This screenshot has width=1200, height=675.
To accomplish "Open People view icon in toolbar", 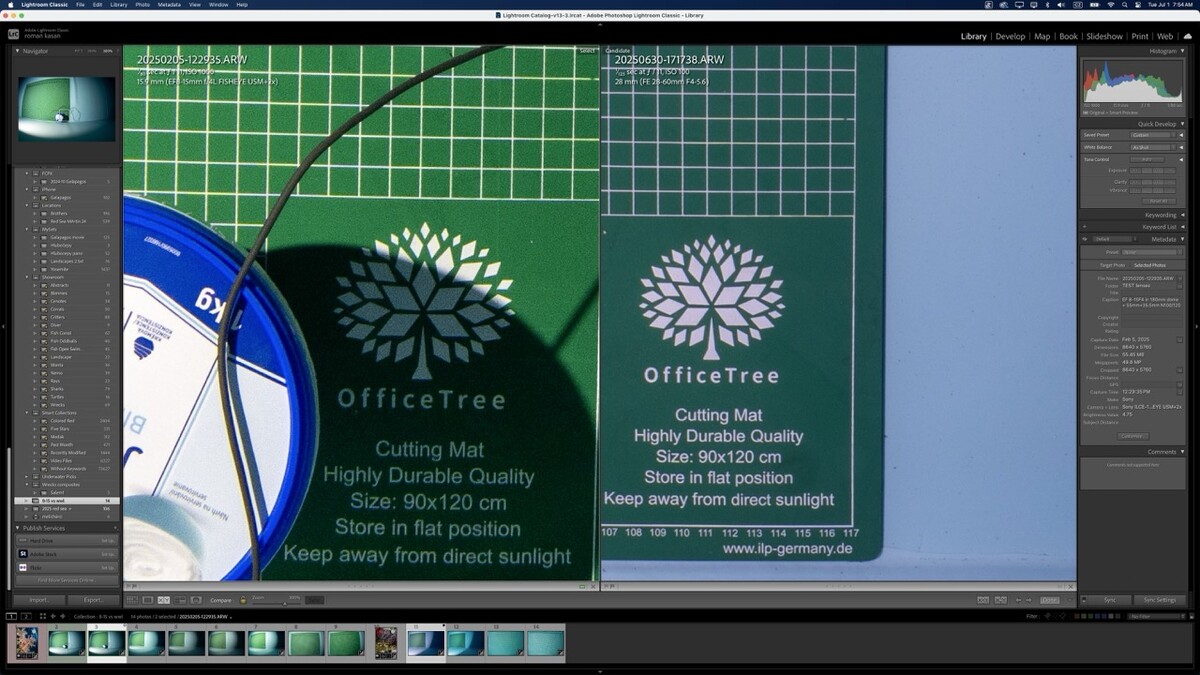I will tap(196, 600).
